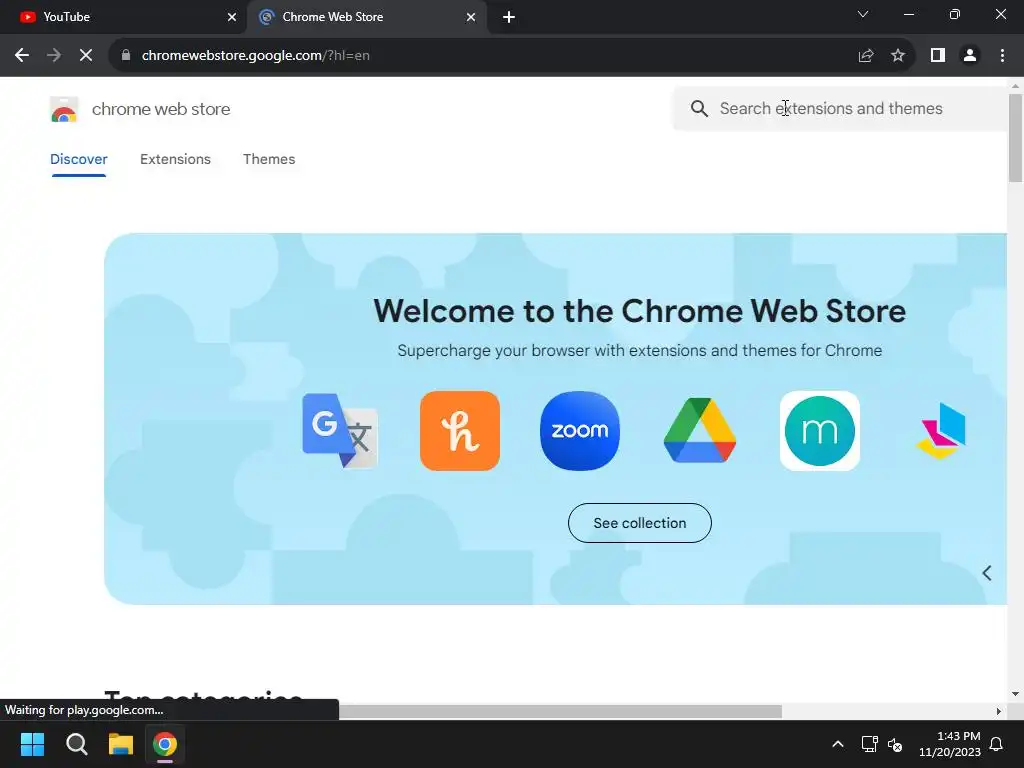Show hidden system tray icons
Viewport: 1024px width, 768px height.
tap(838, 744)
